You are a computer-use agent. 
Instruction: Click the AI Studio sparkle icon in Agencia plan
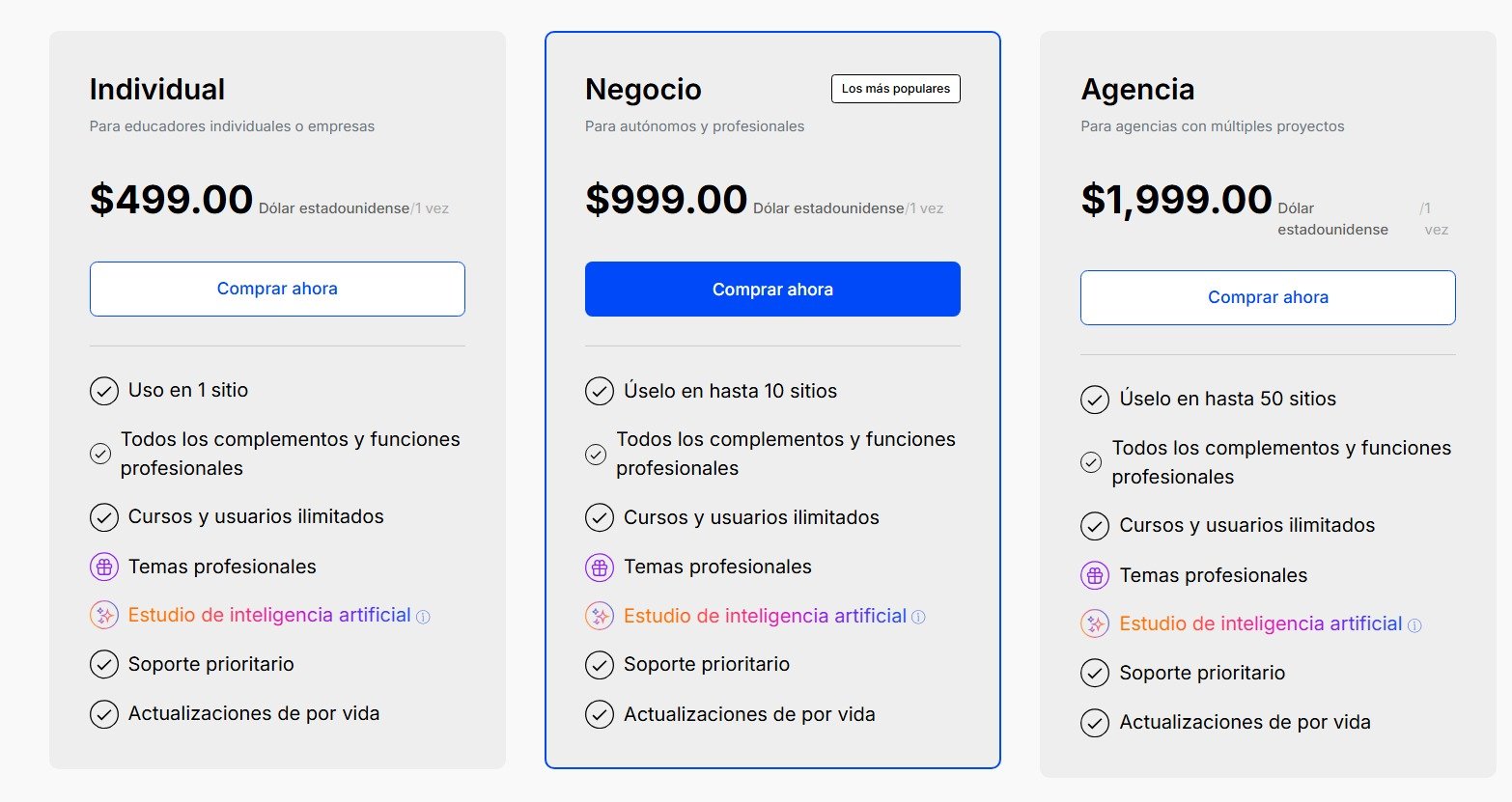click(x=1095, y=624)
